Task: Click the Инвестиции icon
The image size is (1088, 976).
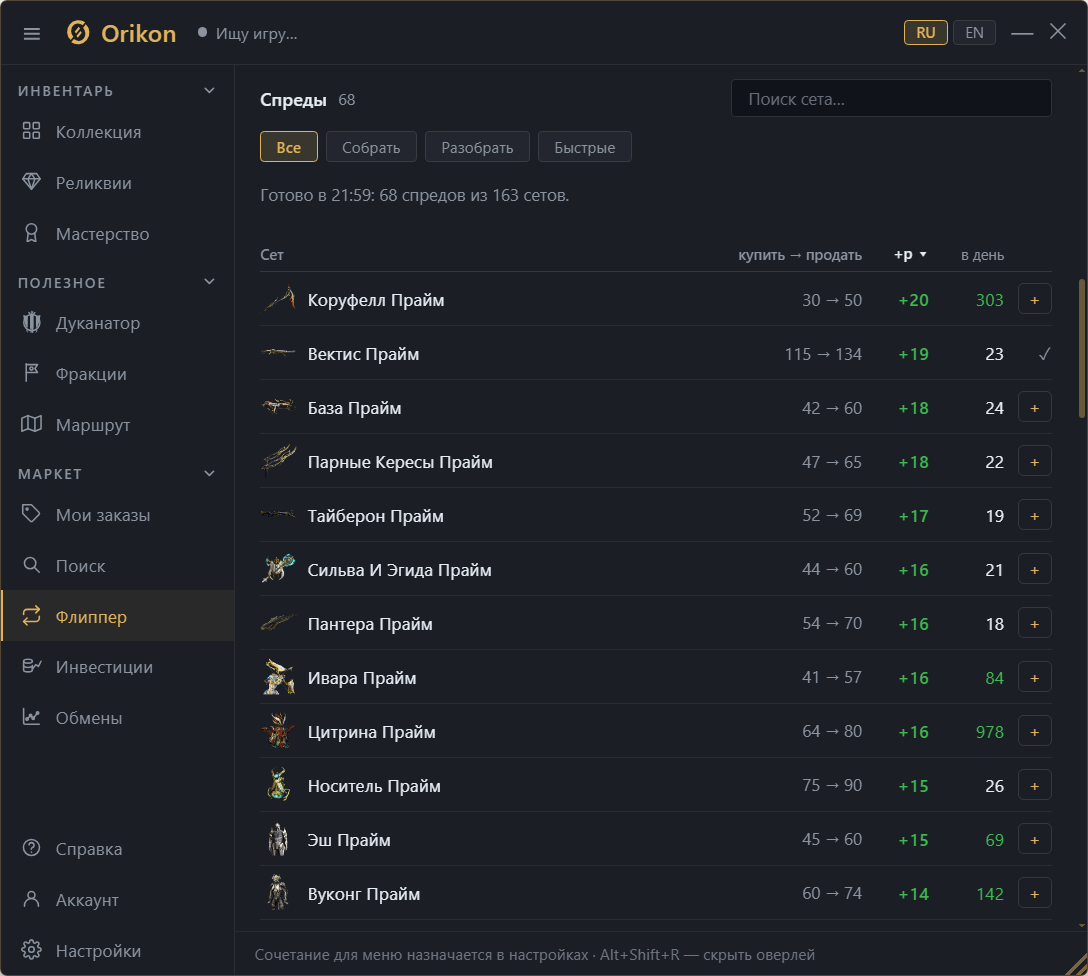Action: (x=31, y=667)
